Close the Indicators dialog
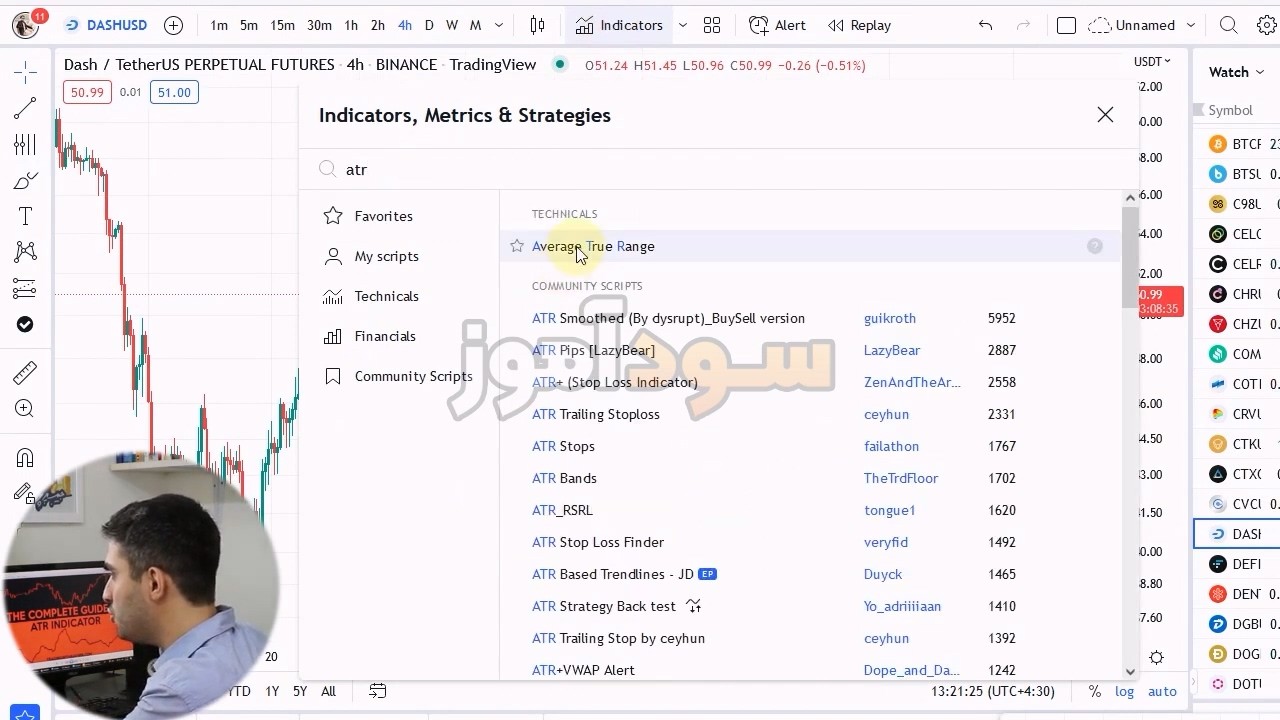1280x720 pixels. point(1105,115)
